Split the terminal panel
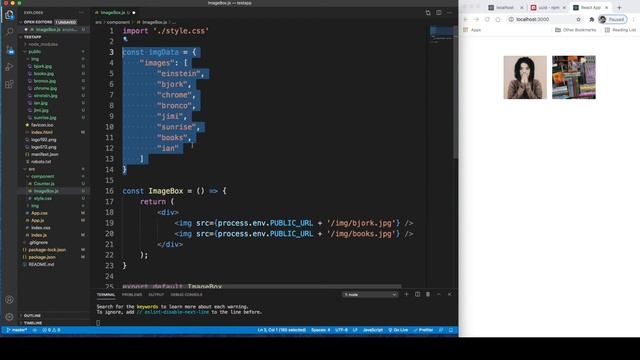The height and width of the screenshot is (360, 640). click(x=417, y=294)
